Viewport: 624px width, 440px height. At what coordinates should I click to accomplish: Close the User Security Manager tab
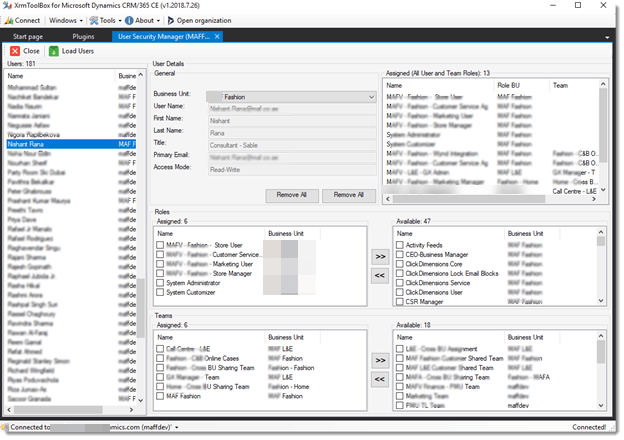pyautogui.click(x=218, y=36)
